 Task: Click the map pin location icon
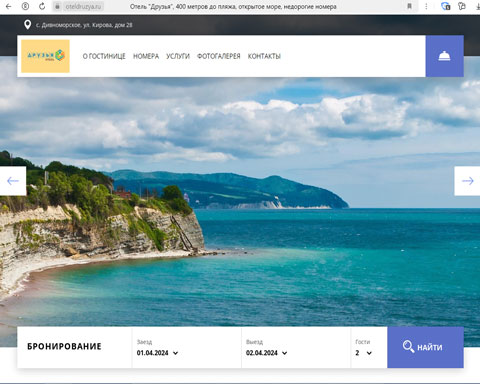point(28,24)
